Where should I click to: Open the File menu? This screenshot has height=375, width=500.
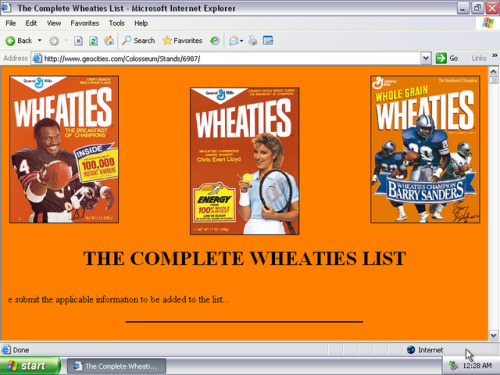[11, 23]
